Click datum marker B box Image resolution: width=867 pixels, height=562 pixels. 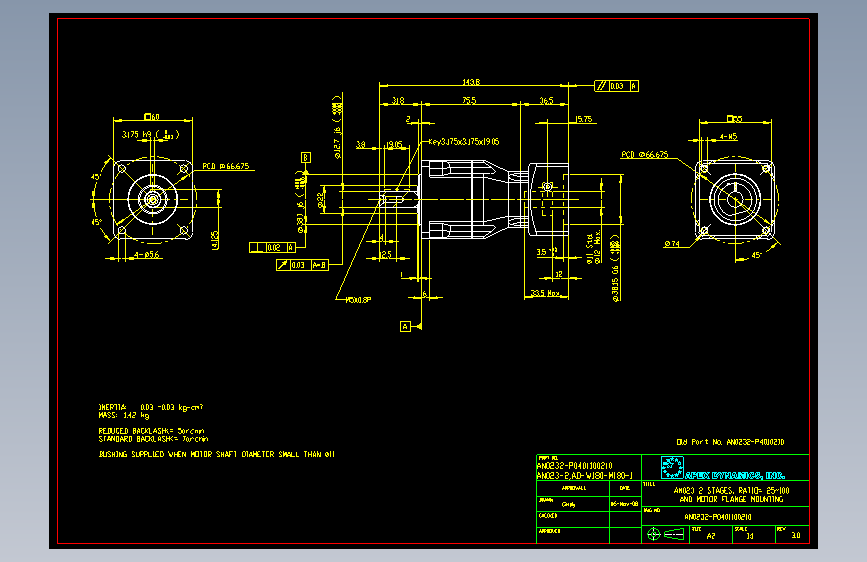pos(305,158)
